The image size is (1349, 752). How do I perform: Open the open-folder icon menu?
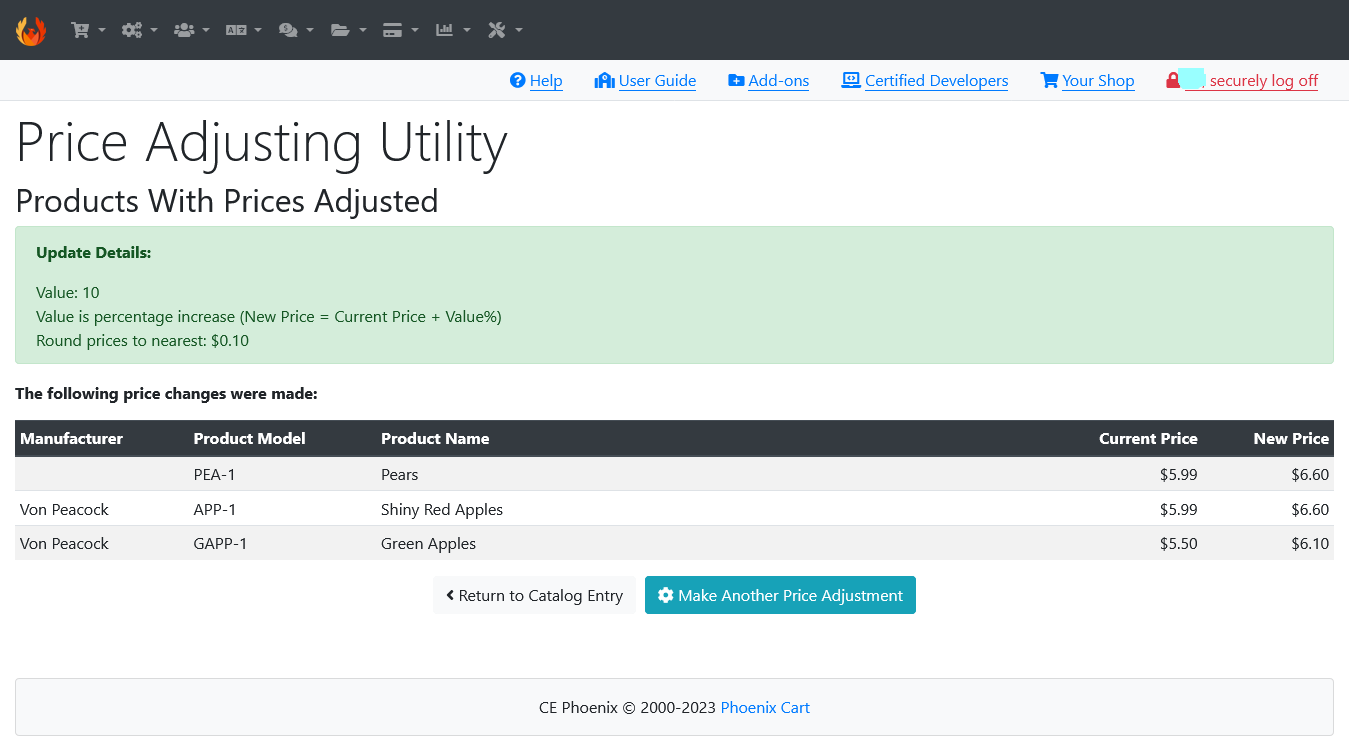click(x=349, y=30)
